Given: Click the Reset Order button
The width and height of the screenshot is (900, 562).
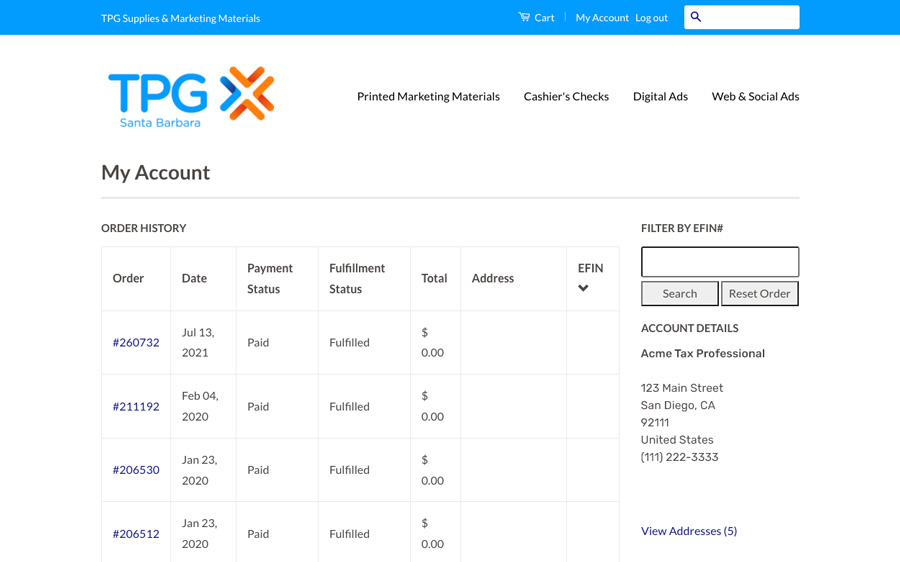Looking at the screenshot, I should point(759,294).
